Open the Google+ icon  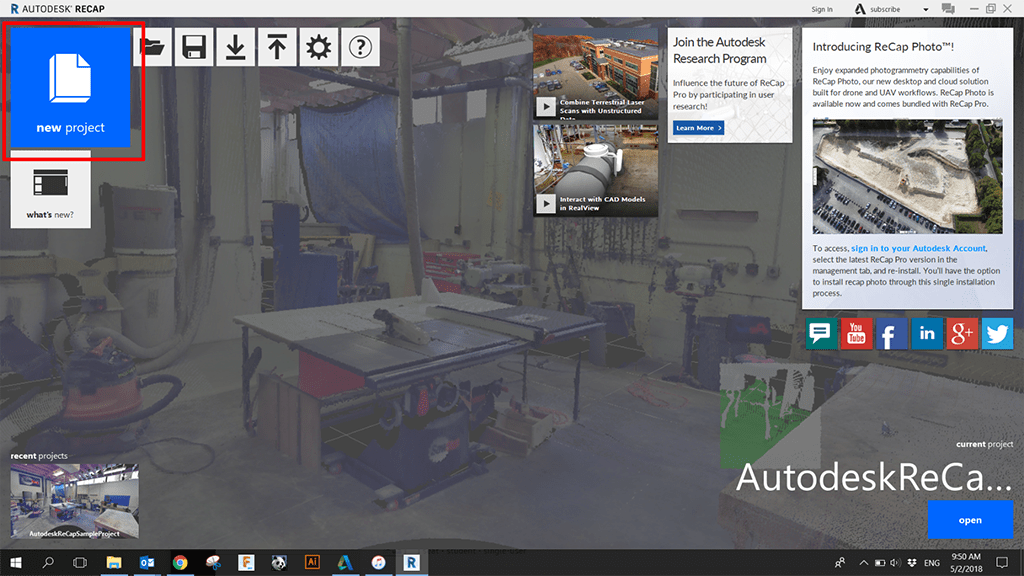click(x=961, y=334)
